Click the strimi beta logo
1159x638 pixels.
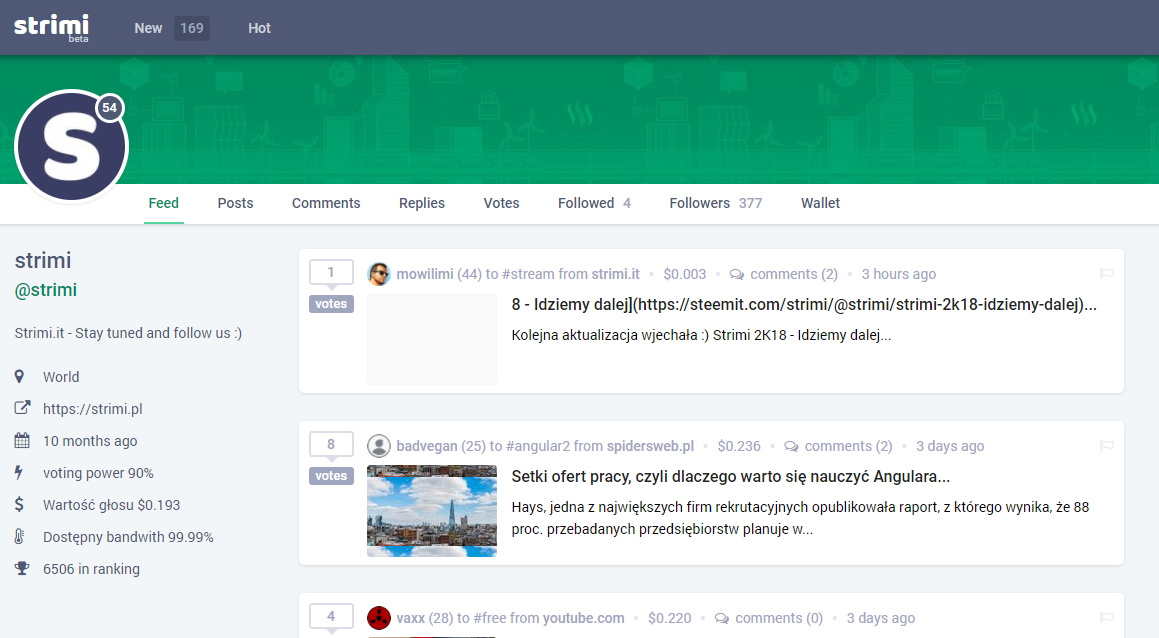51,27
